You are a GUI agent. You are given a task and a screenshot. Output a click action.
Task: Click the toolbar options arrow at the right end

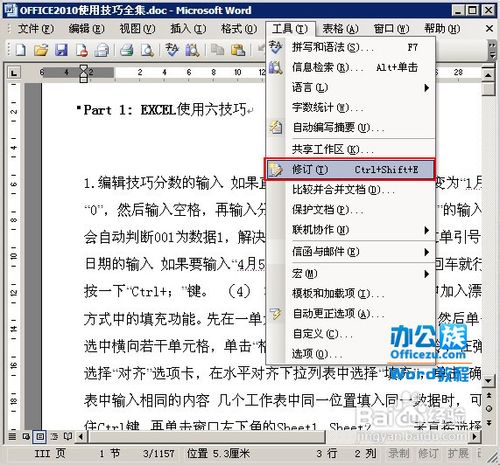pyautogui.click(x=492, y=51)
